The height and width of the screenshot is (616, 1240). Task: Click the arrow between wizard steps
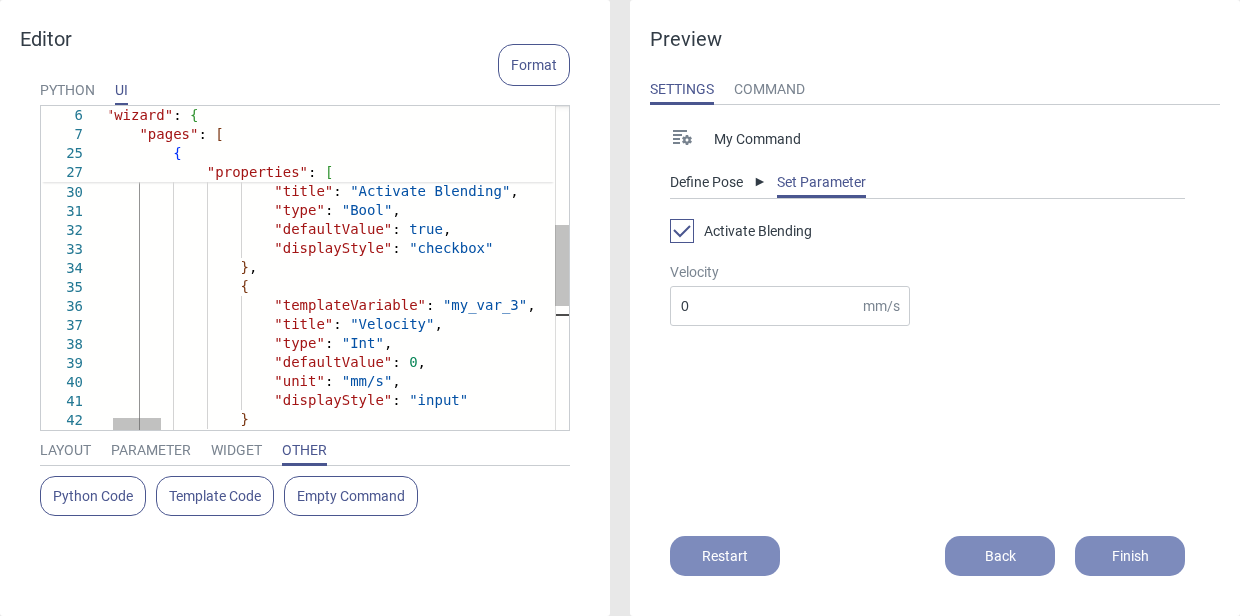coord(760,182)
